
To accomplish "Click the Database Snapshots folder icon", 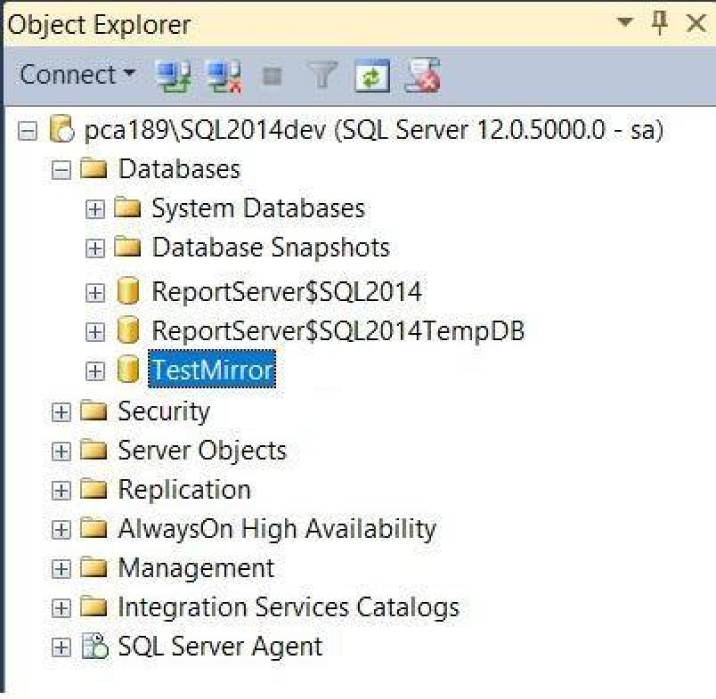I will (127, 247).
